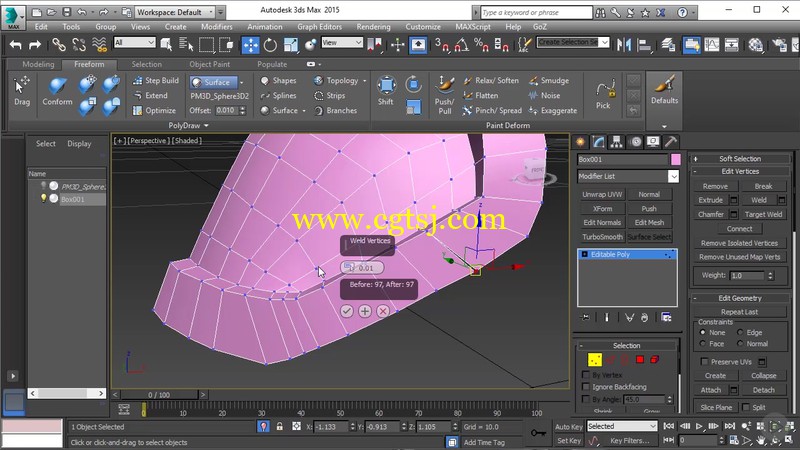Viewport: 800px width, 450px height.
Task: Open the selection filter All dropdown
Action: pyautogui.click(x=135, y=42)
